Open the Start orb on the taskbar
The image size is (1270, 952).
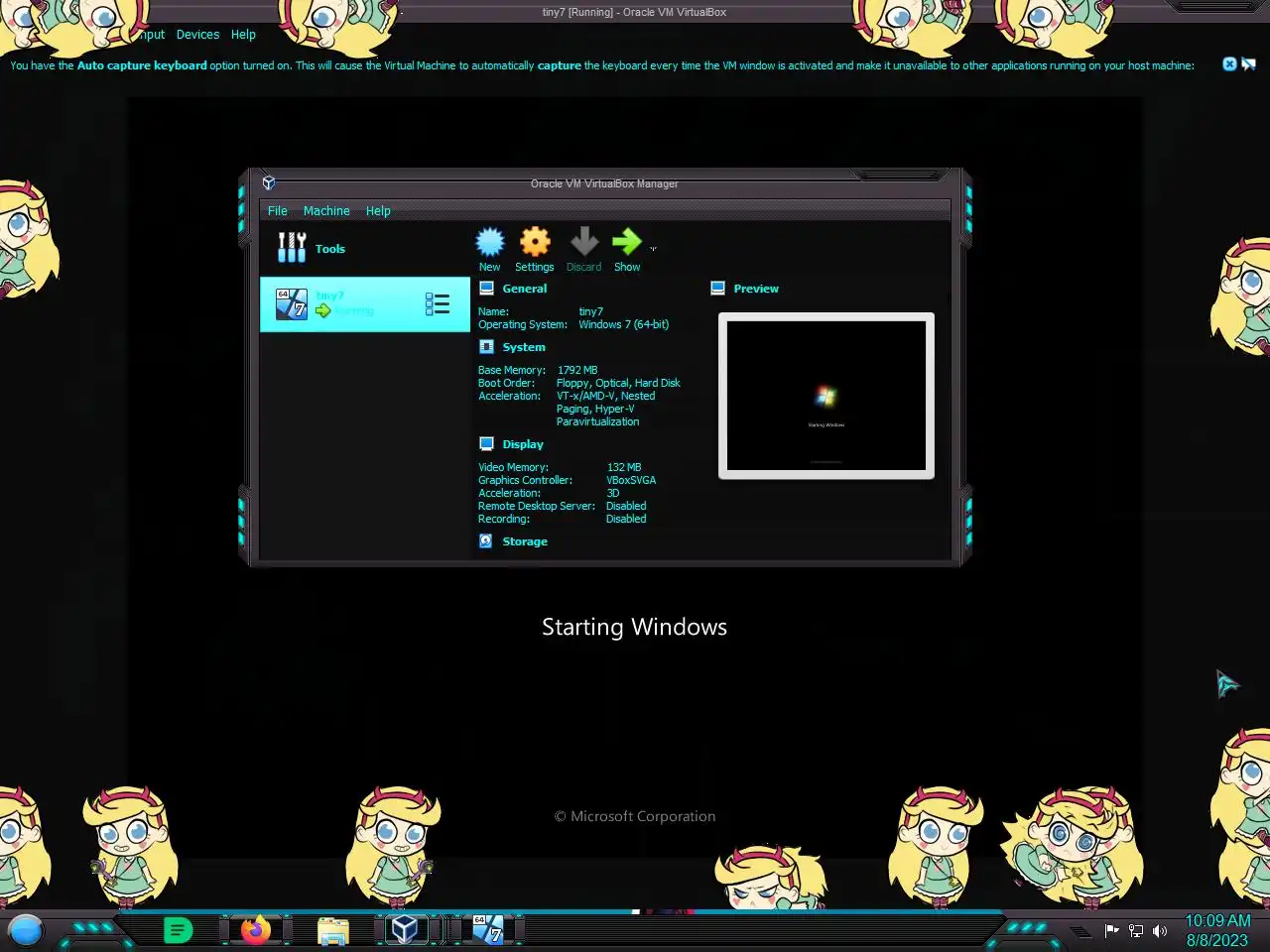pos(26,930)
